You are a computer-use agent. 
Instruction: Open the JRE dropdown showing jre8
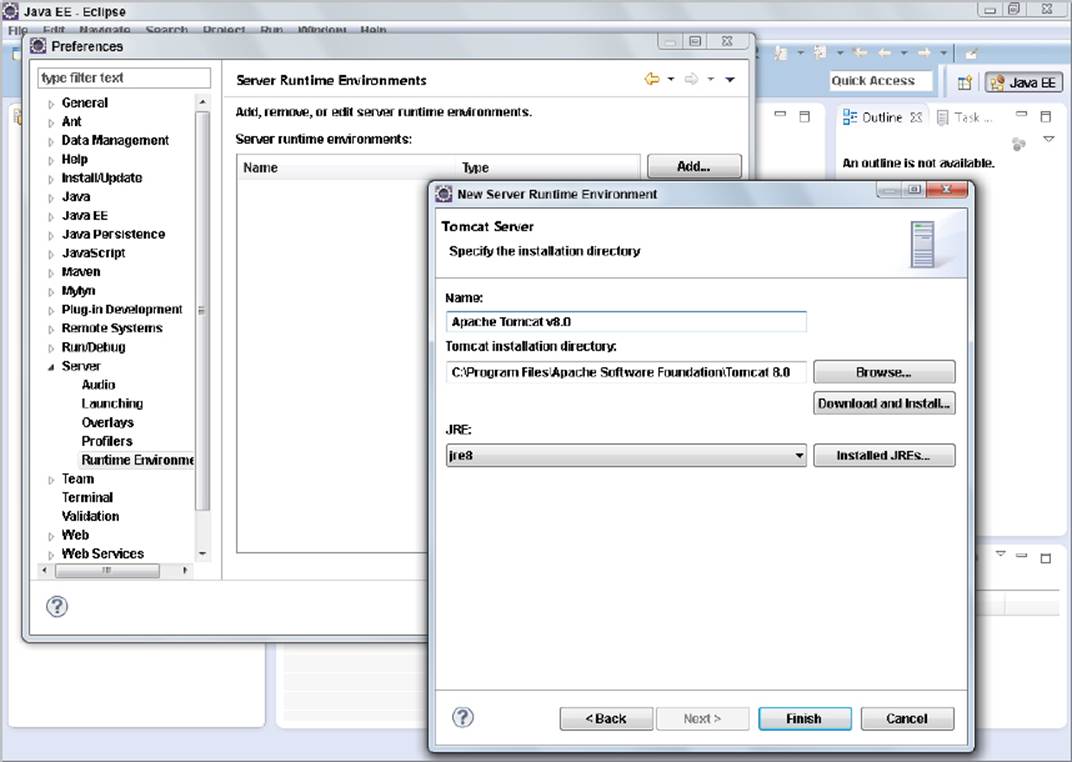626,455
